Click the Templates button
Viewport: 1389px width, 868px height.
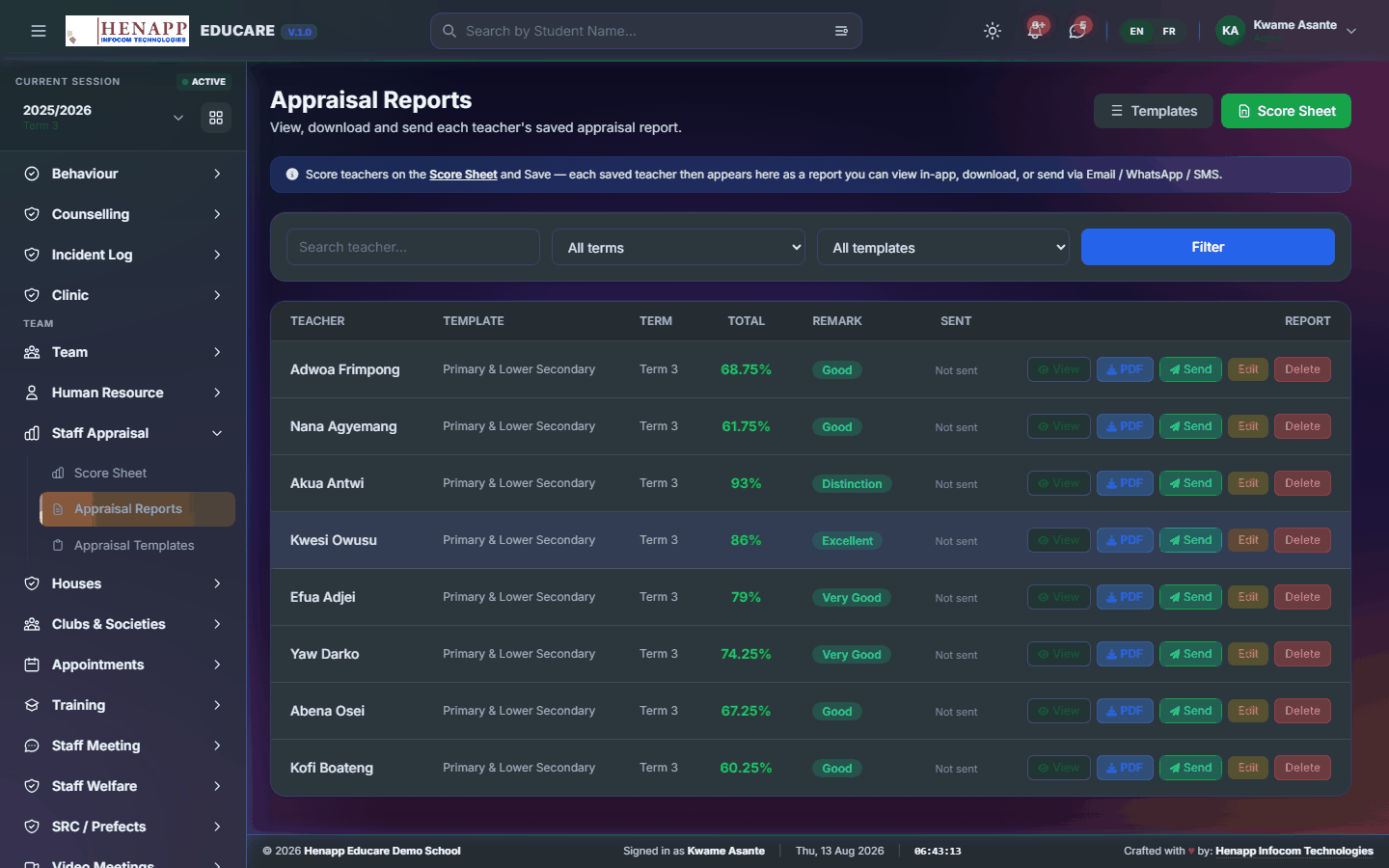pos(1154,111)
